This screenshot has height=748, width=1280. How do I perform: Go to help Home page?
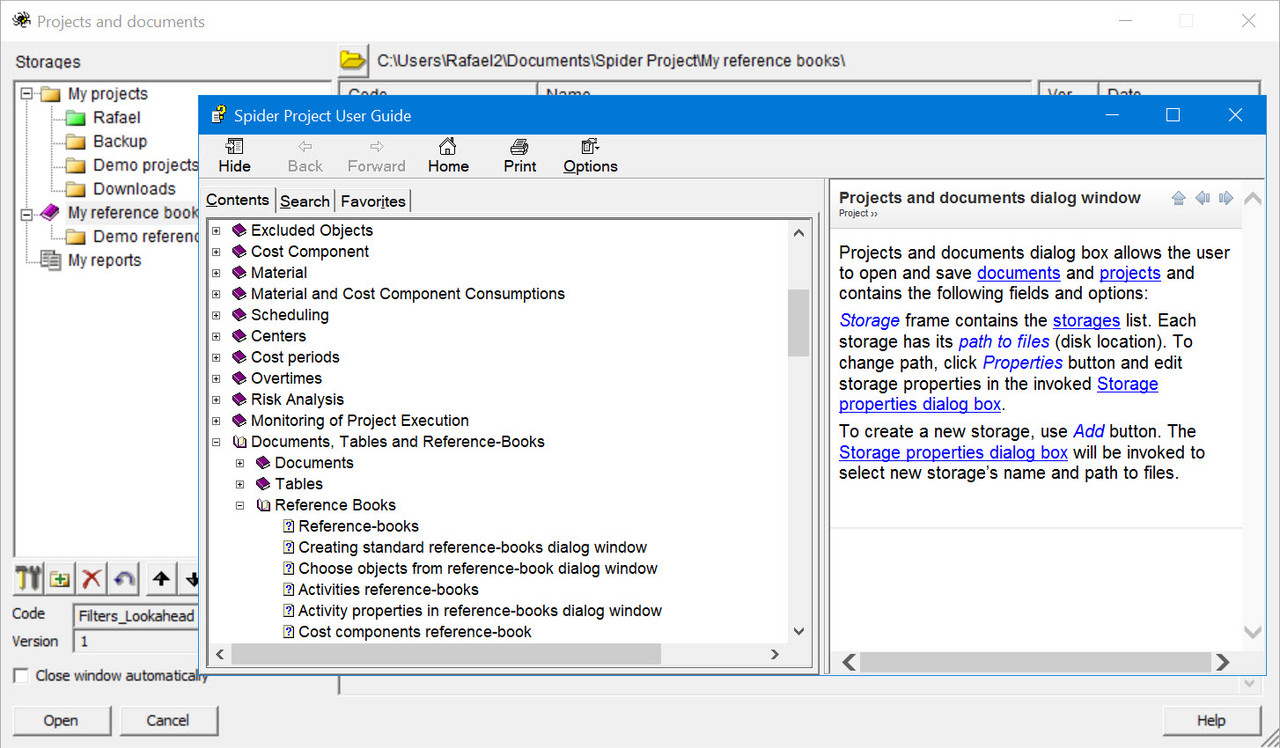pyautogui.click(x=448, y=156)
